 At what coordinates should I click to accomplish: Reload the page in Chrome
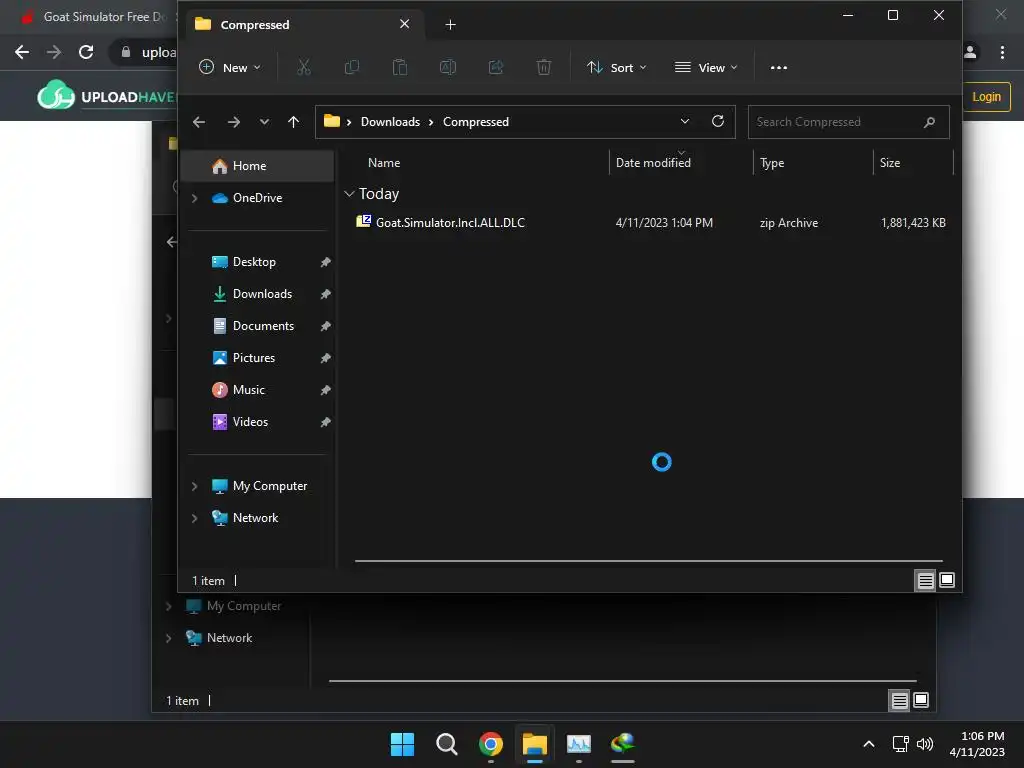point(86,52)
